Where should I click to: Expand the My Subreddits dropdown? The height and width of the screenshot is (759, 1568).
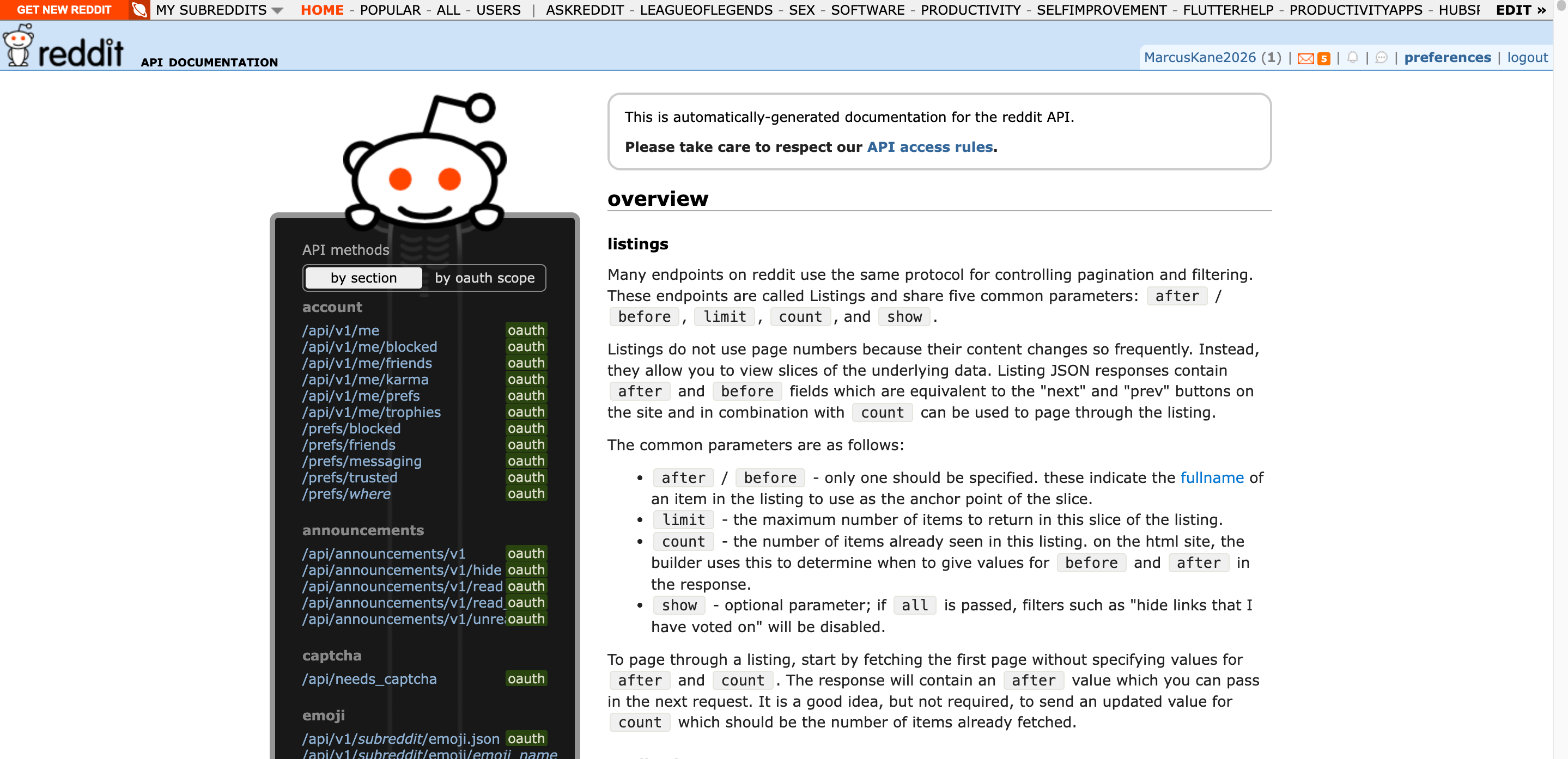tap(219, 10)
